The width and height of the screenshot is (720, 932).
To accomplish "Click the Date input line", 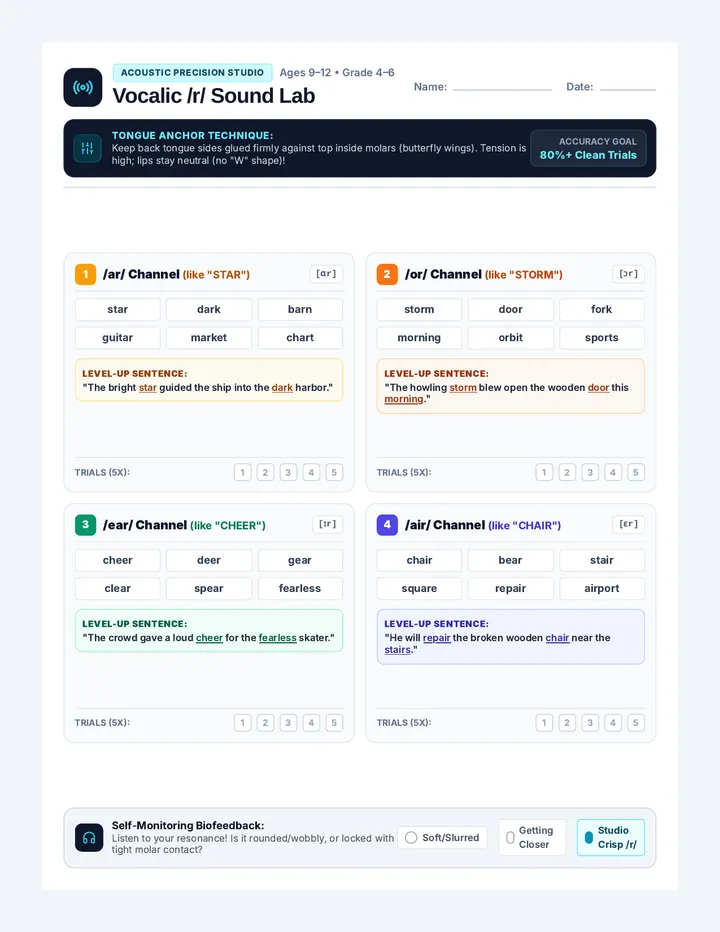I will 628,87.
